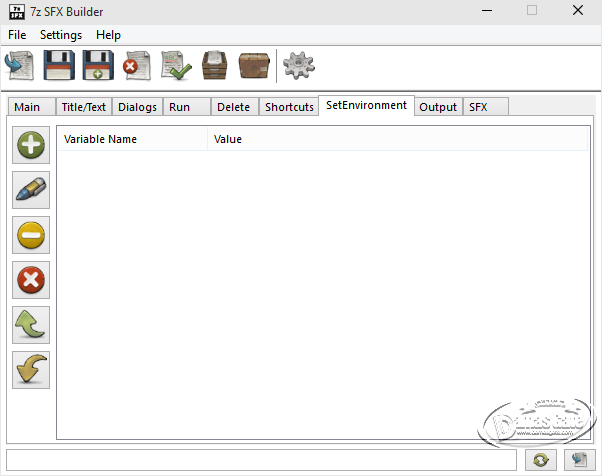Viewport: 602px width, 476px height.
Task: Switch to the Title/Text tab
Action: (x=84, y=107)
